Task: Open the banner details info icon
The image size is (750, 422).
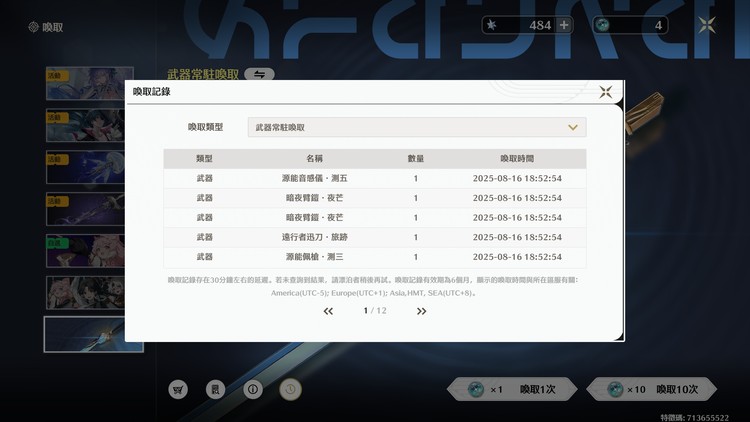Action: tap(253, 389)
